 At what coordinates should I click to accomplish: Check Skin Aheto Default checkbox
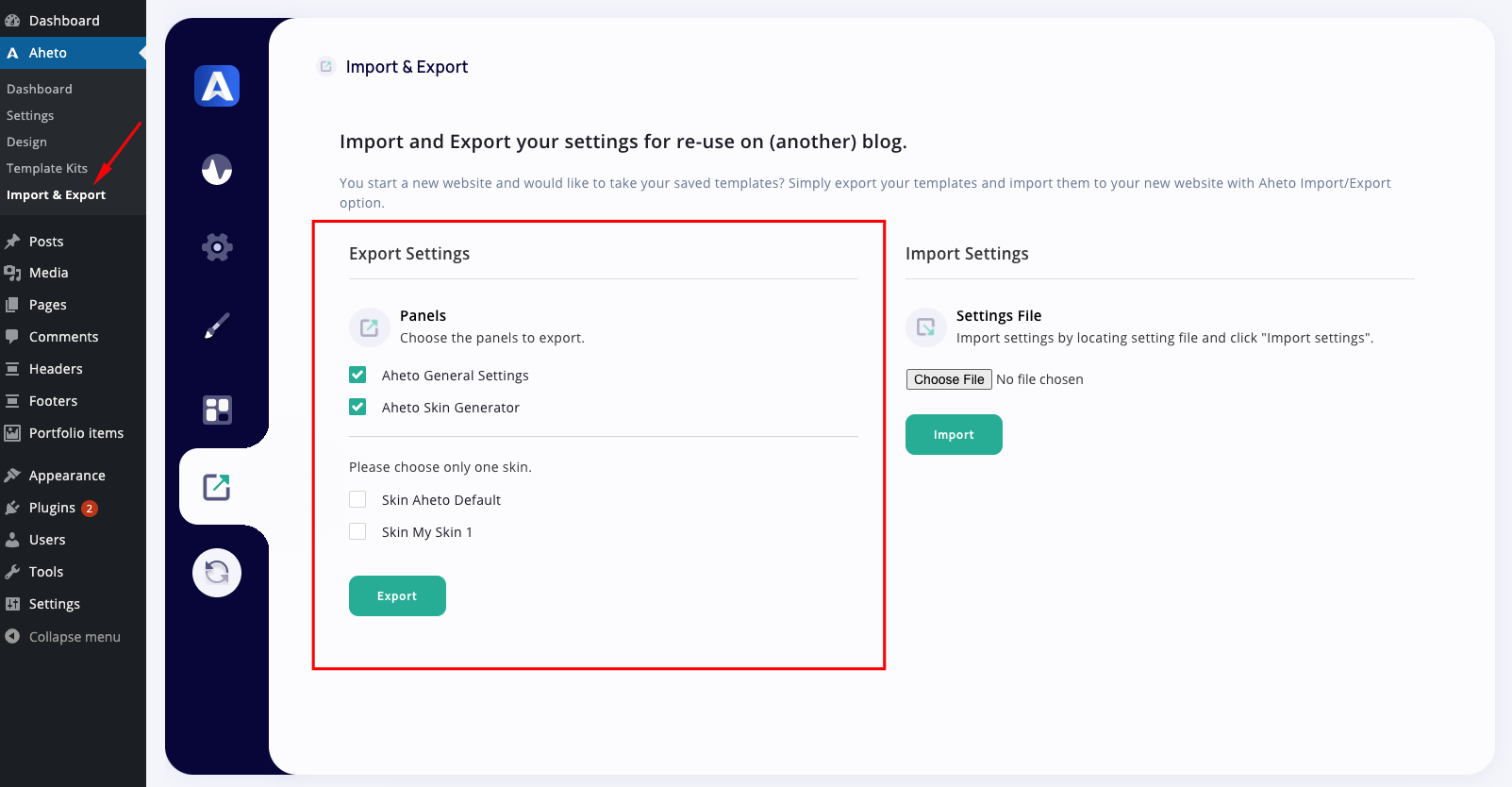pyautogui.click(x=357, y=499)
